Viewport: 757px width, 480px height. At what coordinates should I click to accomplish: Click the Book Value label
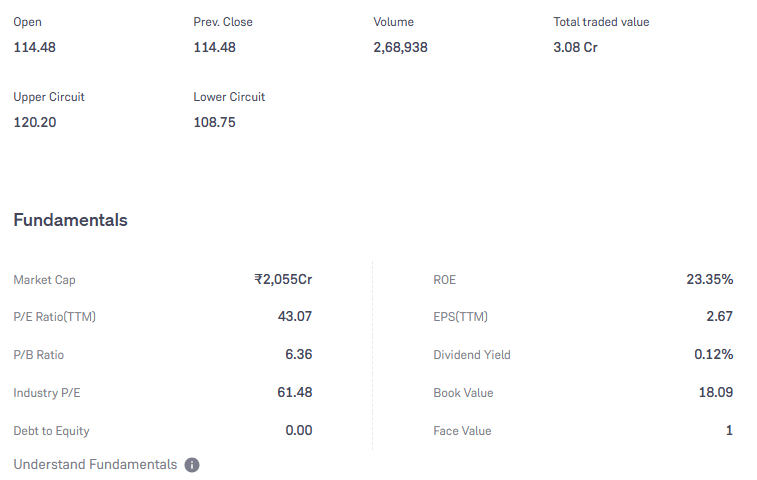tap(463, 393)
